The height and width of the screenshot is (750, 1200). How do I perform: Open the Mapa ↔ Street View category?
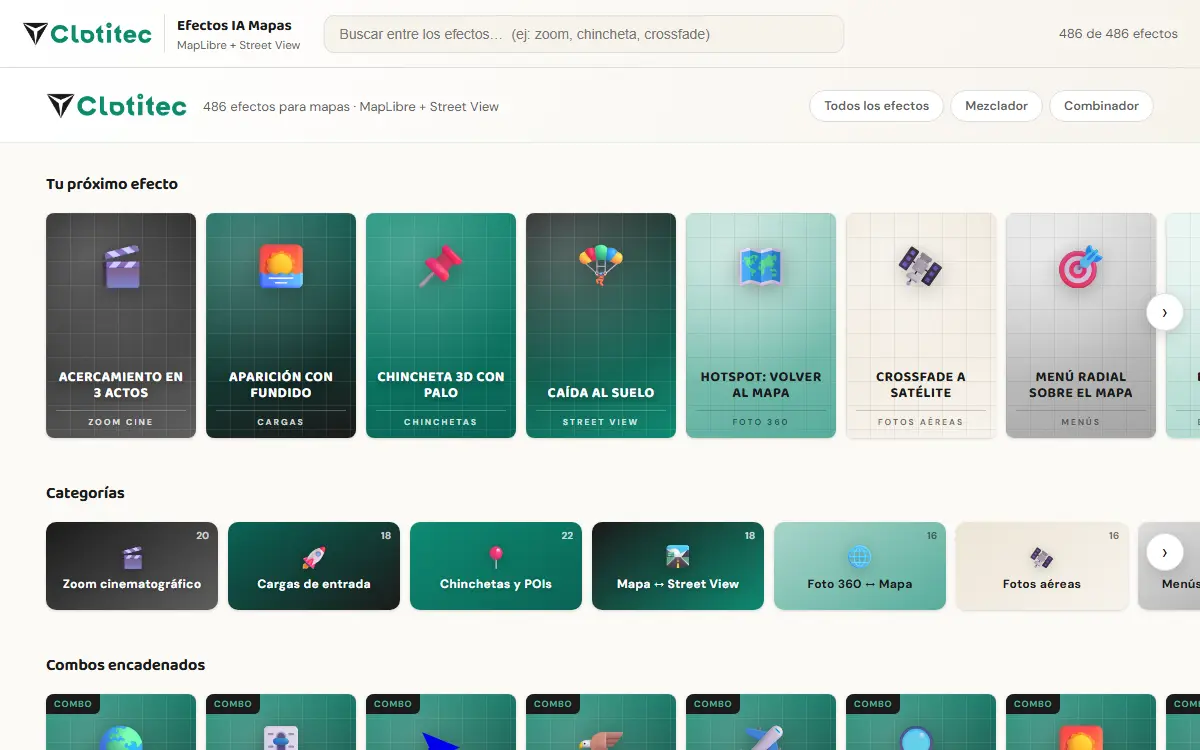[x=678, y=566]
